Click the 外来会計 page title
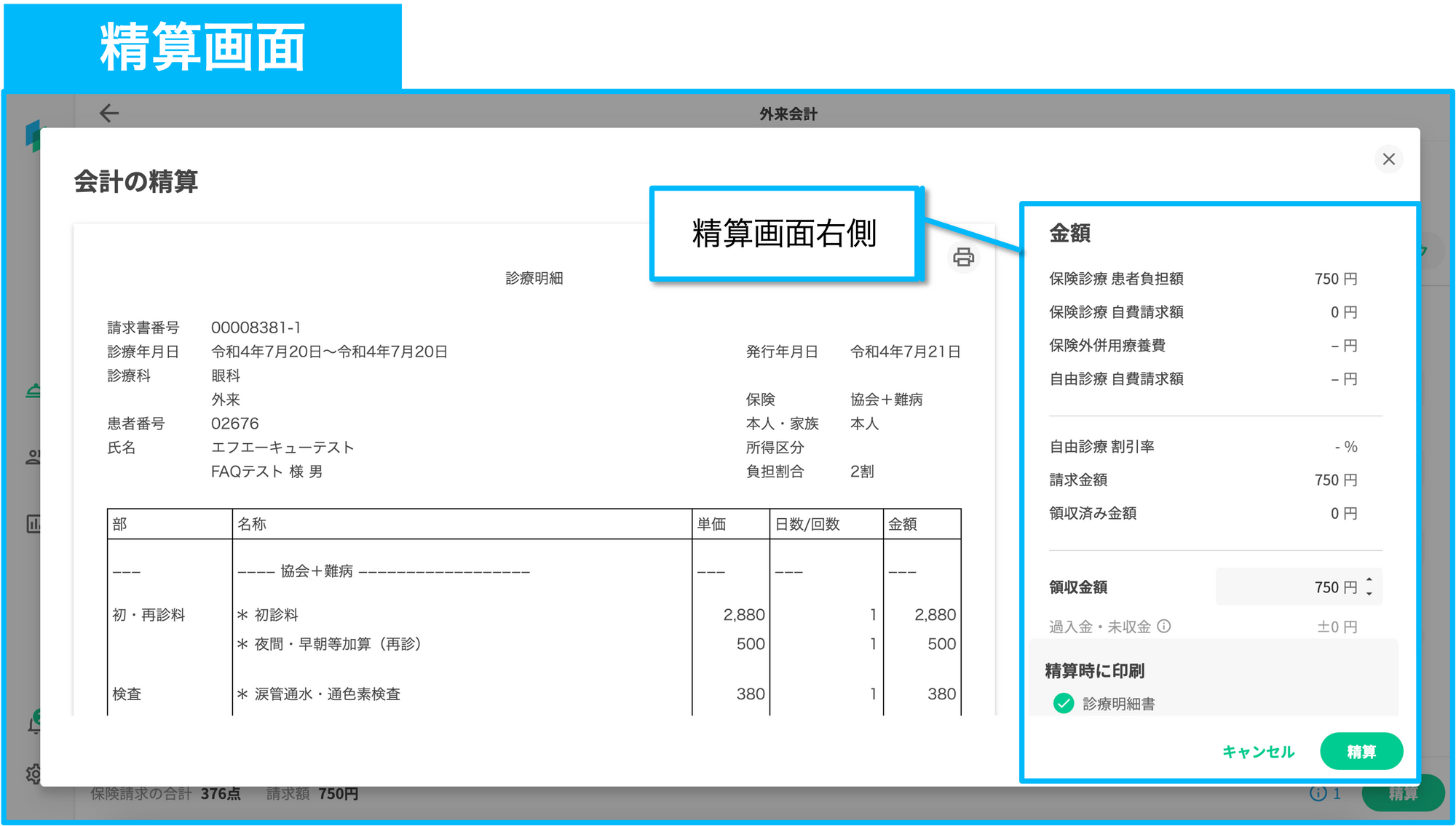Image resolution: width=1456 pixels, height=826 pixels. (x=788, y=114)
